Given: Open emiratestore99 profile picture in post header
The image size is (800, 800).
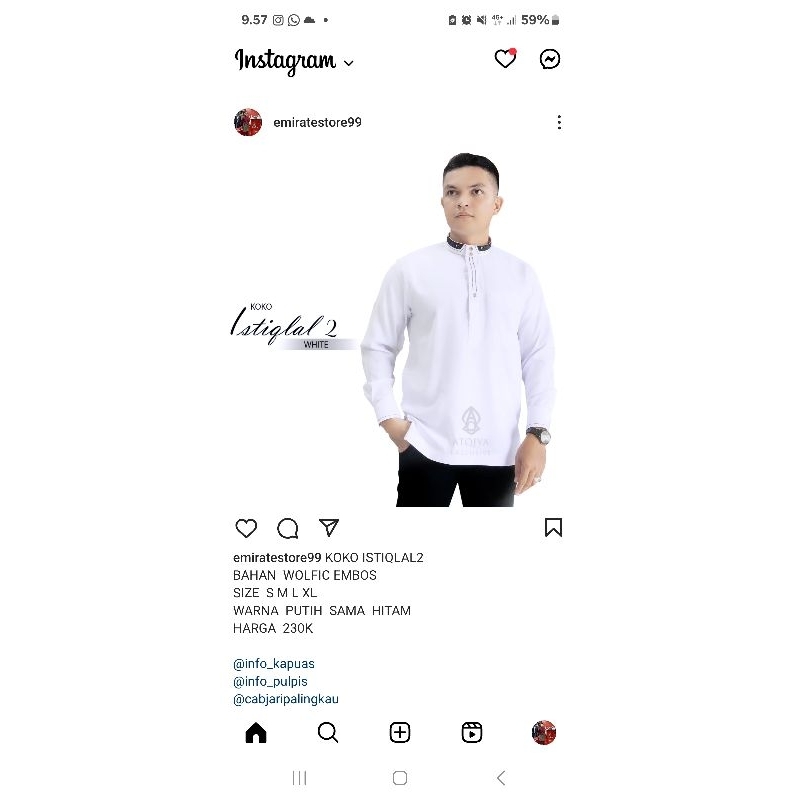Looking at the screenshot, I should tap(248, 122).
